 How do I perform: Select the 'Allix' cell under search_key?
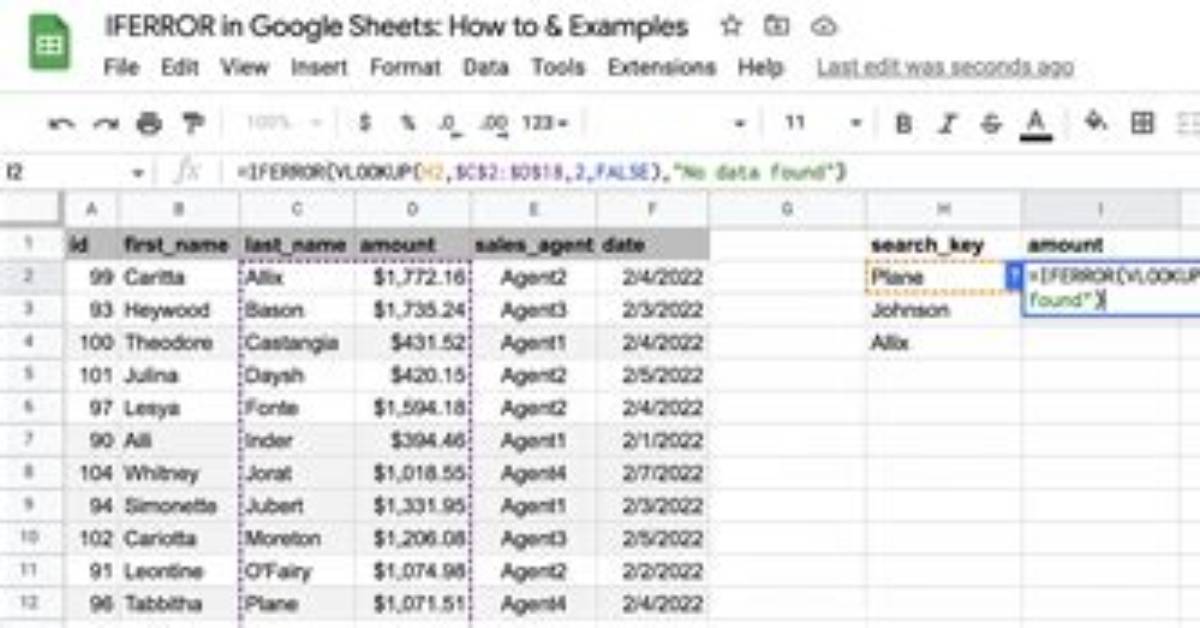(x=944, y=342)
